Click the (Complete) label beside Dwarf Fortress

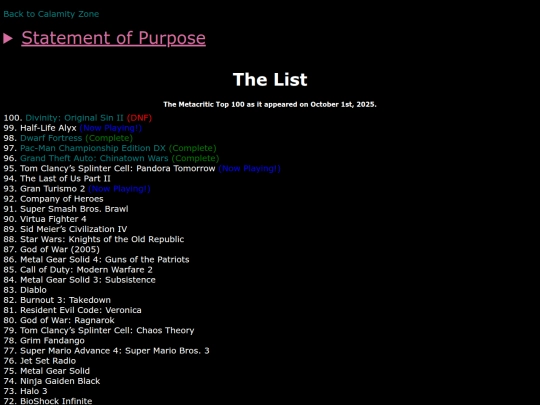coord(109,138)
